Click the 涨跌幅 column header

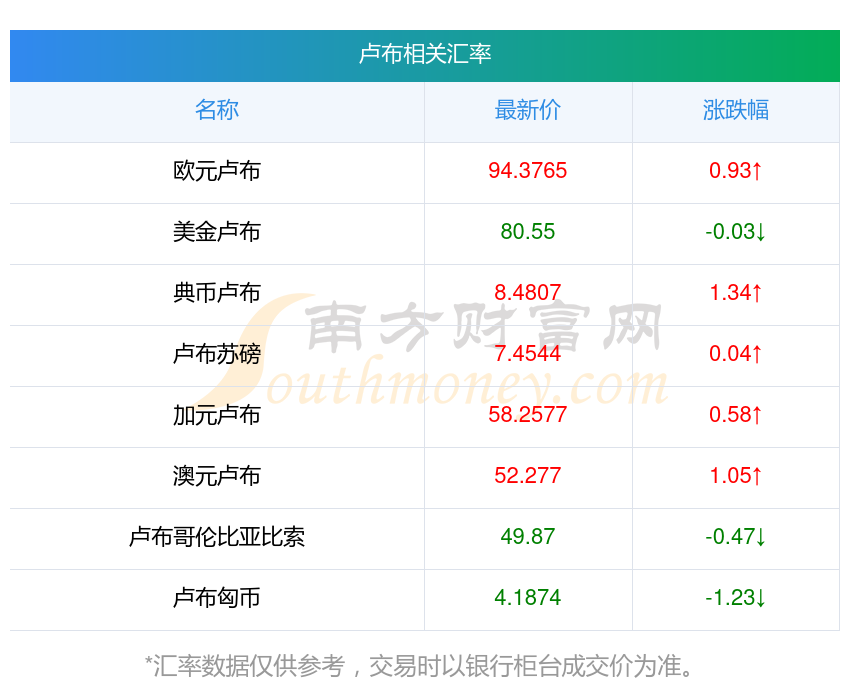coord(736,110)
